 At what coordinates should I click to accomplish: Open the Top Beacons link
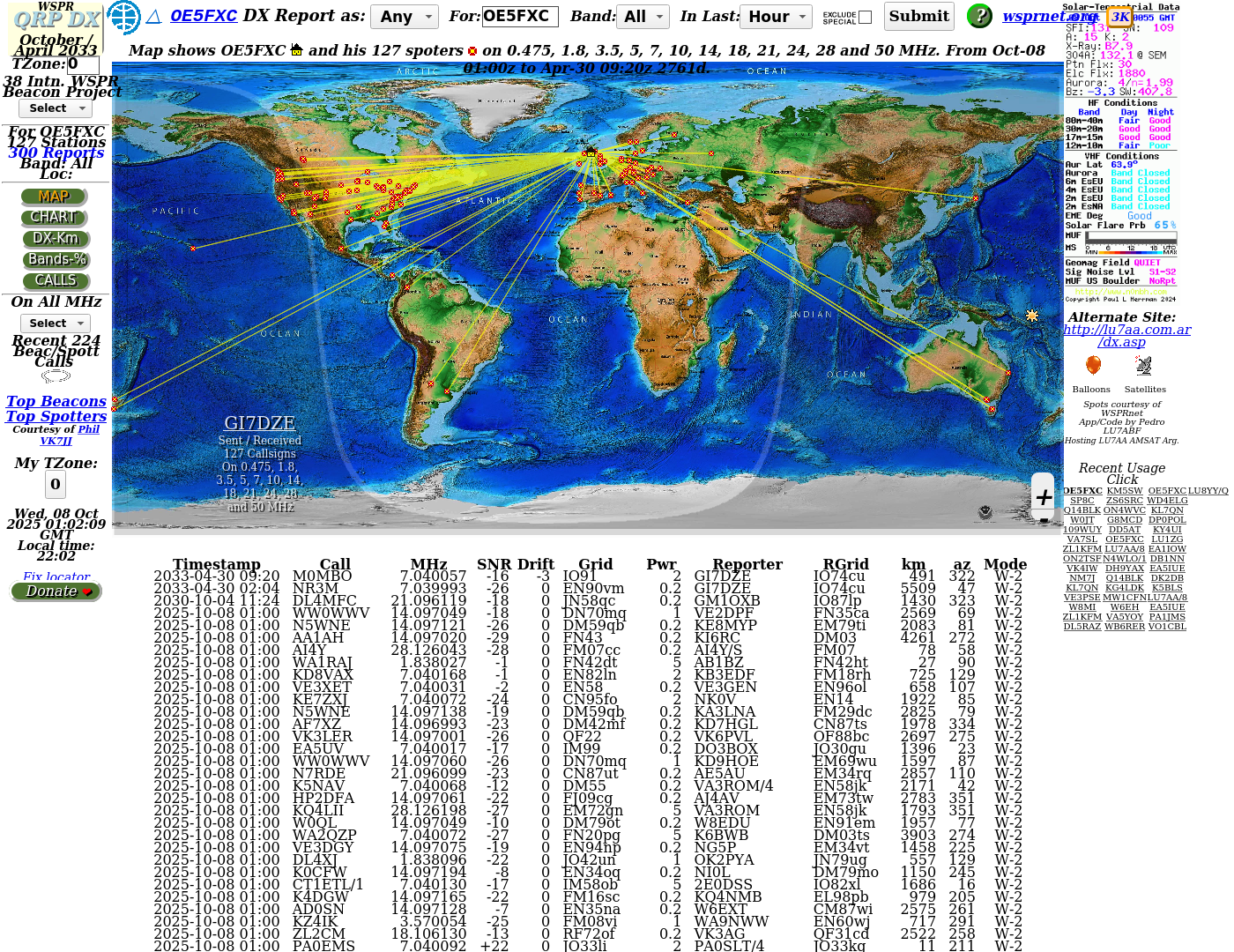point(56,401)
